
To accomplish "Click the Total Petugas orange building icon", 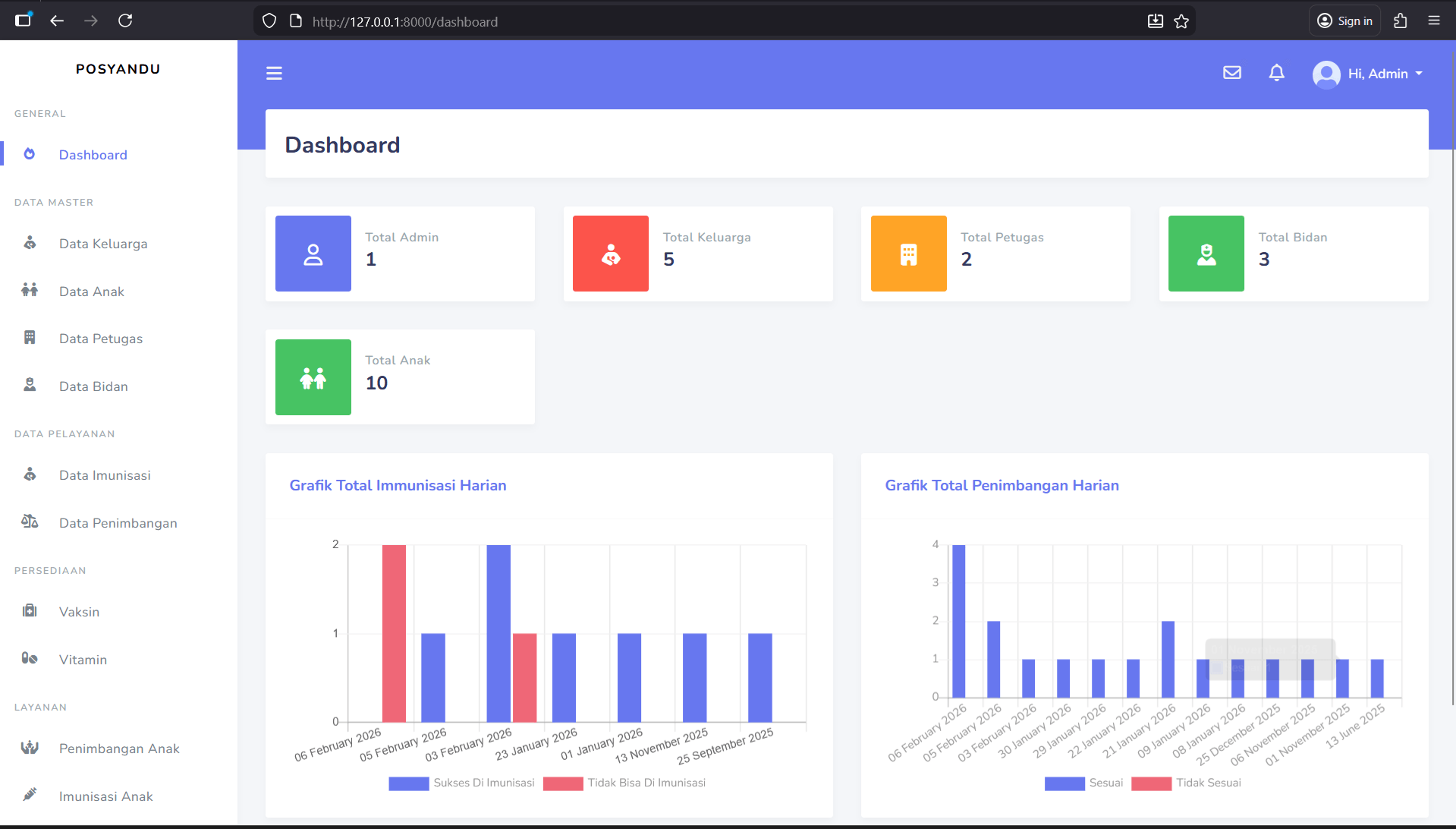I will (x=909, y=254).
